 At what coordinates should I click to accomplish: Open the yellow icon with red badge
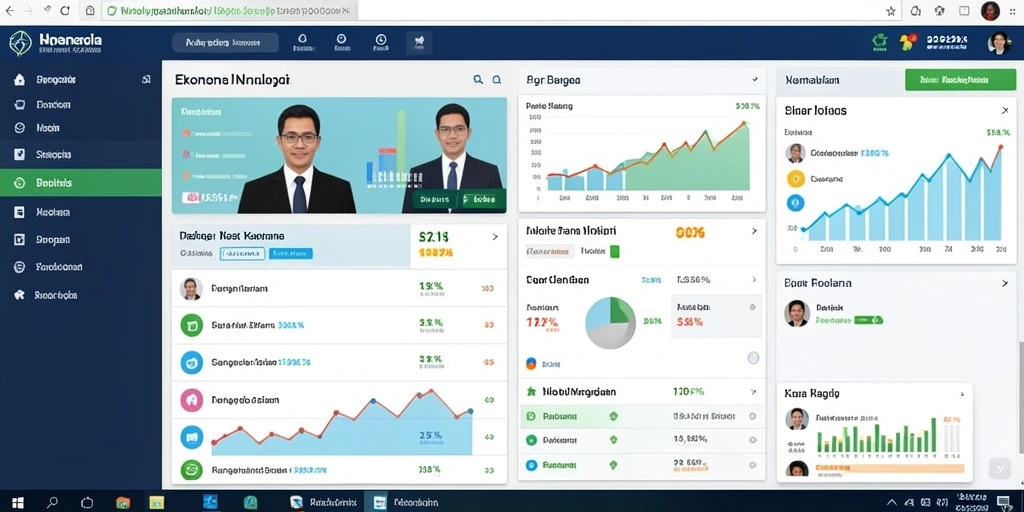[x=906, y=42]
